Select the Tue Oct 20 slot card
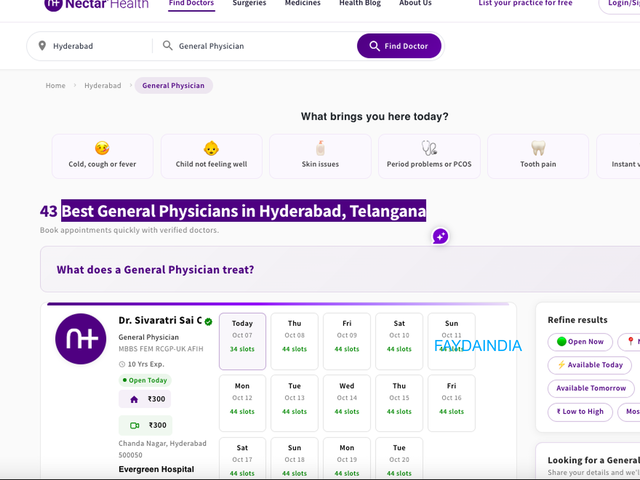This screenshot has width=640, height=480. 399,458
